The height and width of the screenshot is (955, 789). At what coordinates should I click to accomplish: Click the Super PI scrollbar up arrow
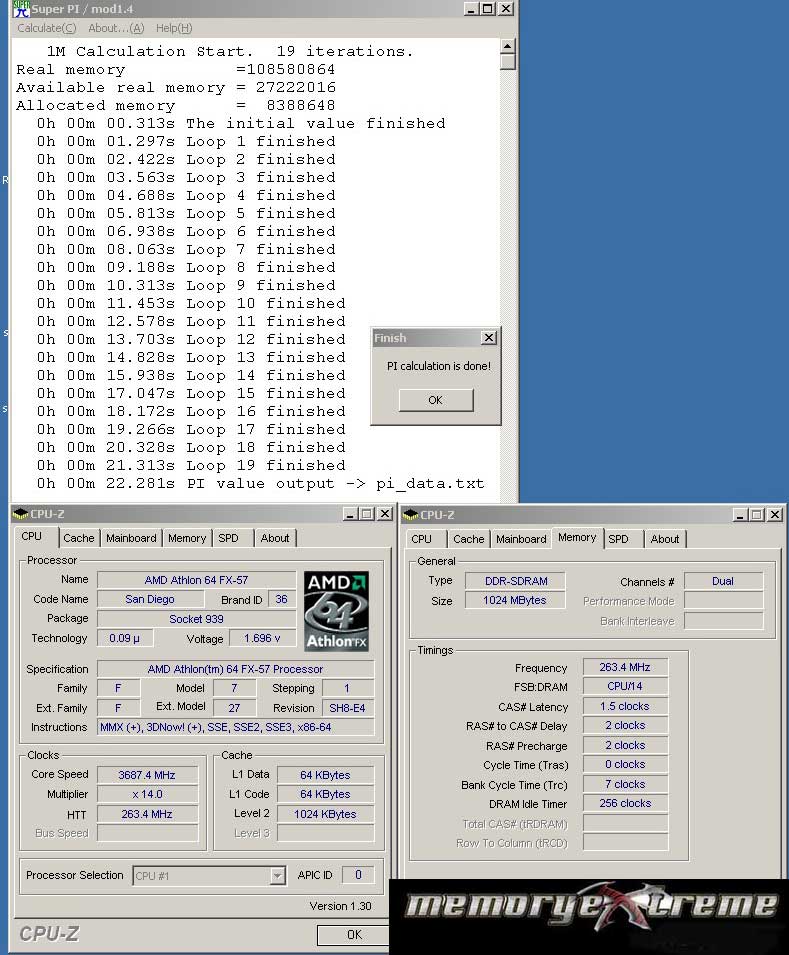click(508, 46)
